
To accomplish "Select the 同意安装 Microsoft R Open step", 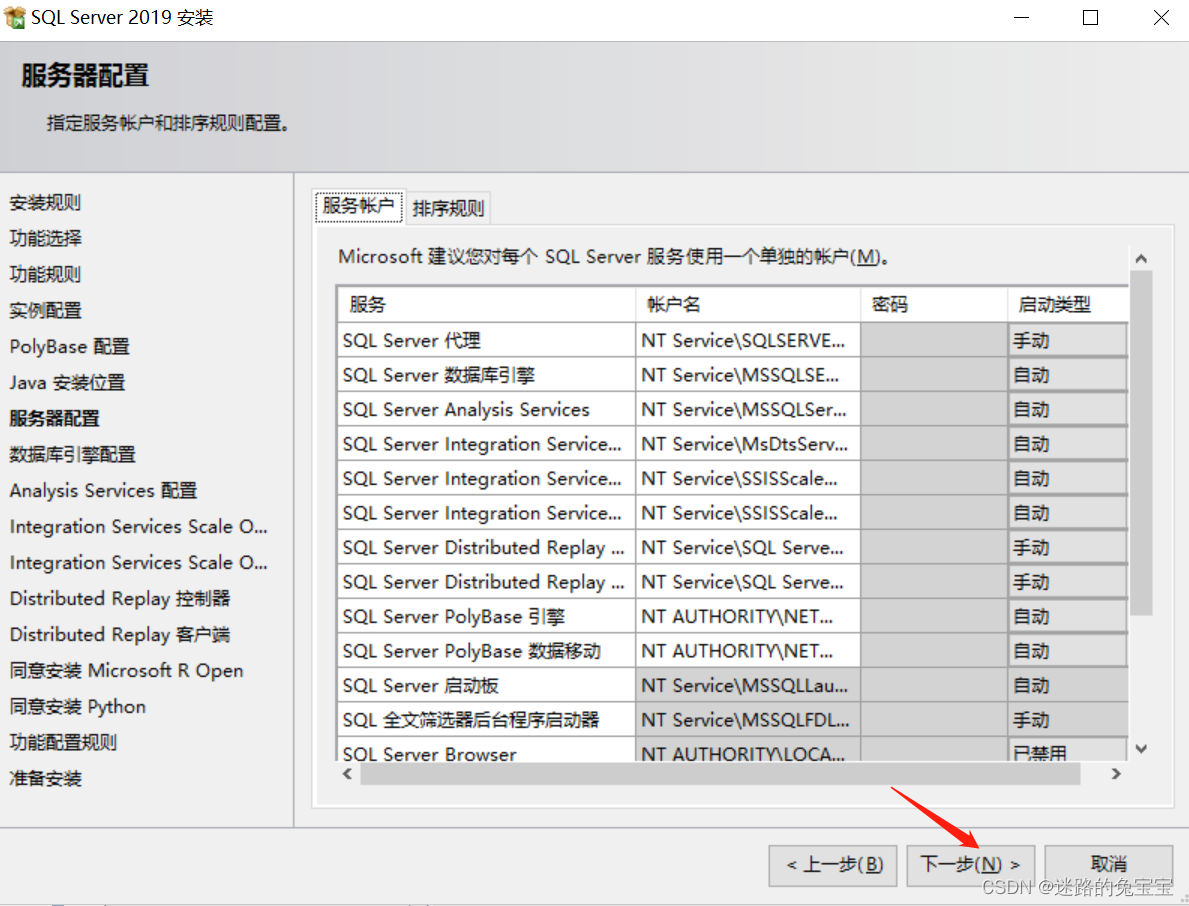I will point(127,671).
